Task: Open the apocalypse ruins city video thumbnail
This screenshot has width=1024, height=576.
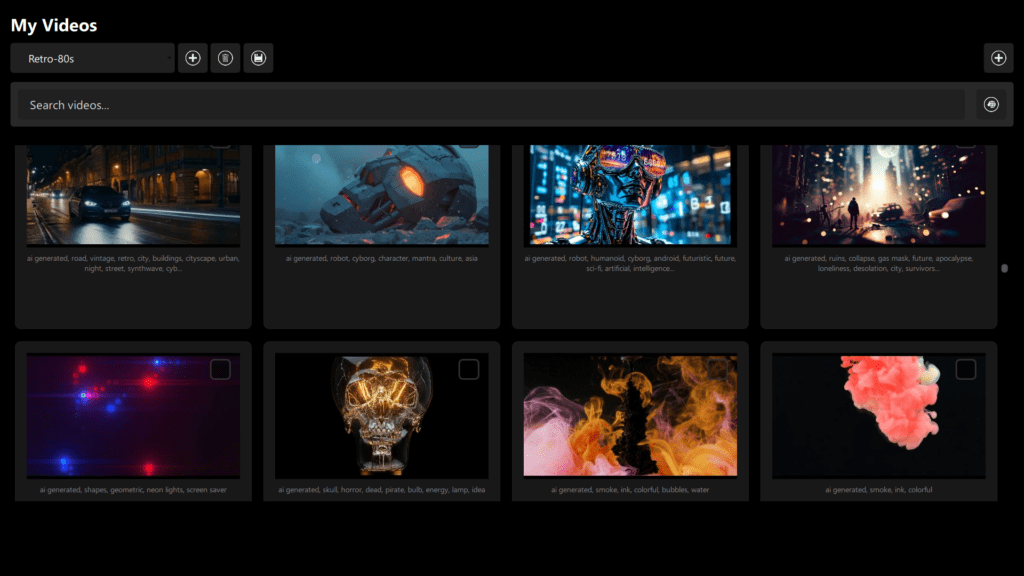Action: point(878,195)
